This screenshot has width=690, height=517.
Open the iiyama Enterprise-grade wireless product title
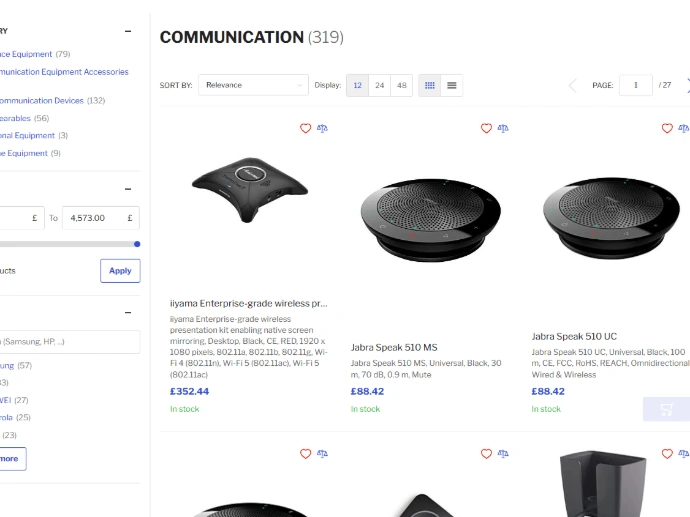[x=248, y=302]
